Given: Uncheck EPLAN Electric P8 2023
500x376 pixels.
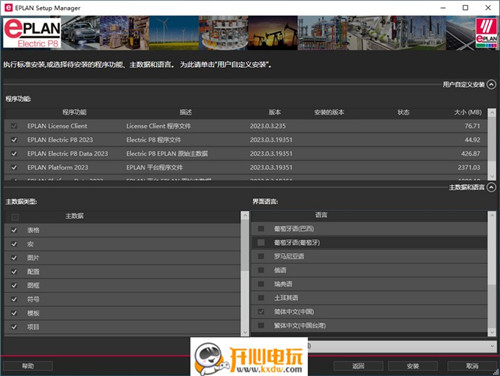Looking at the screenshot, I should point(14,140).
